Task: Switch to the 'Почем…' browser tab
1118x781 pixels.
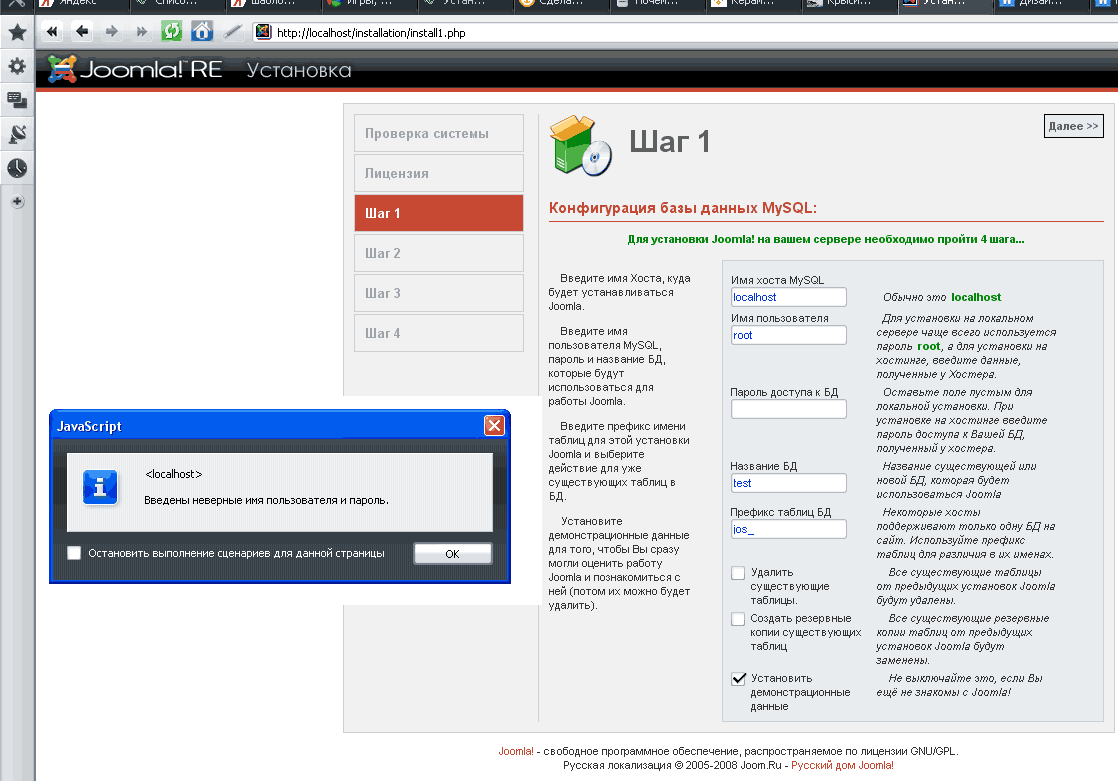Action: [658, 4]
